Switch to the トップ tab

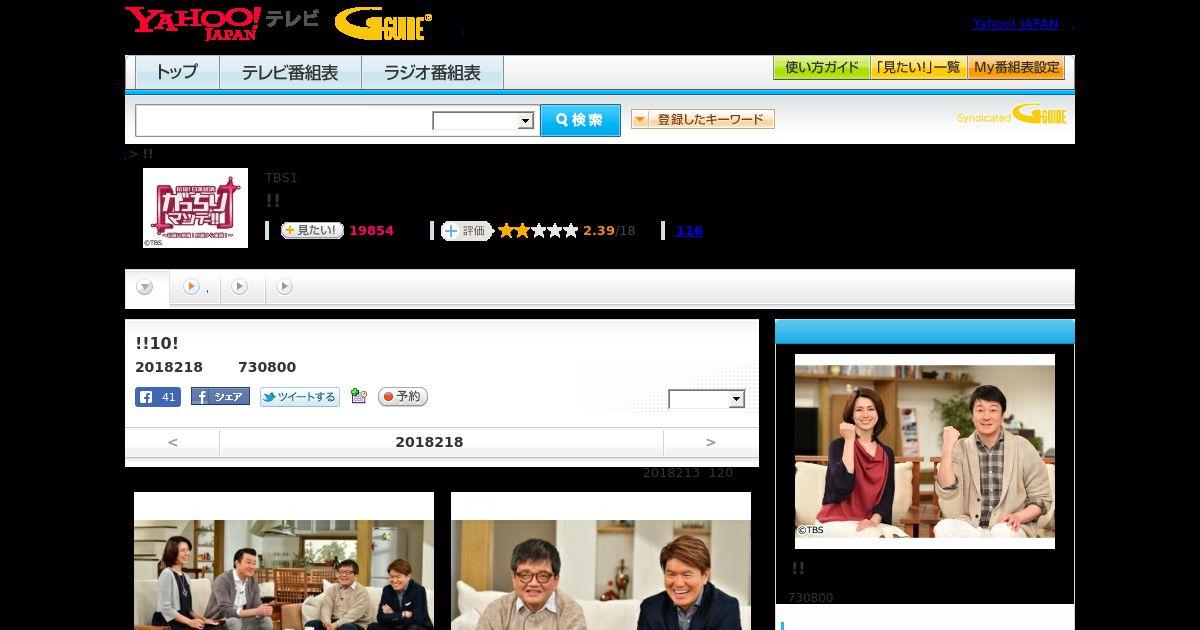(177, 73)
